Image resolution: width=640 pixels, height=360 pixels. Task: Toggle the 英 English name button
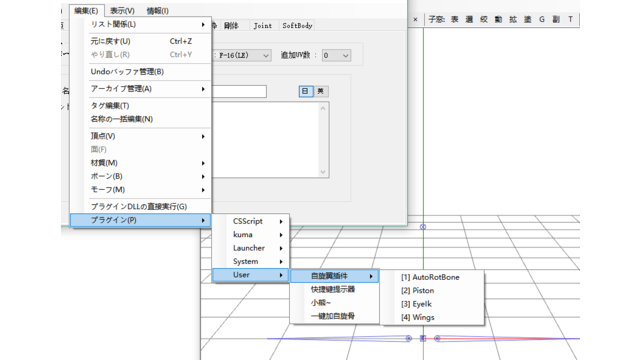tap(321, 91)
